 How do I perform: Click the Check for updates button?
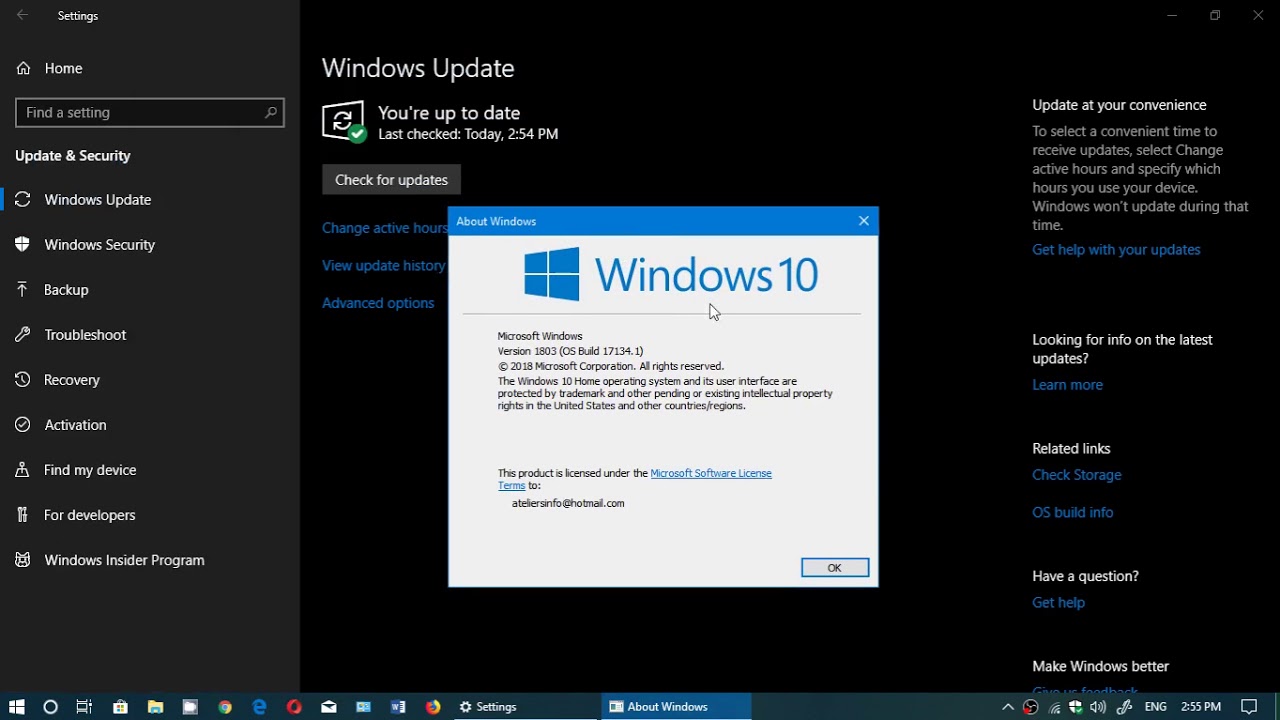tap(391, 180)
